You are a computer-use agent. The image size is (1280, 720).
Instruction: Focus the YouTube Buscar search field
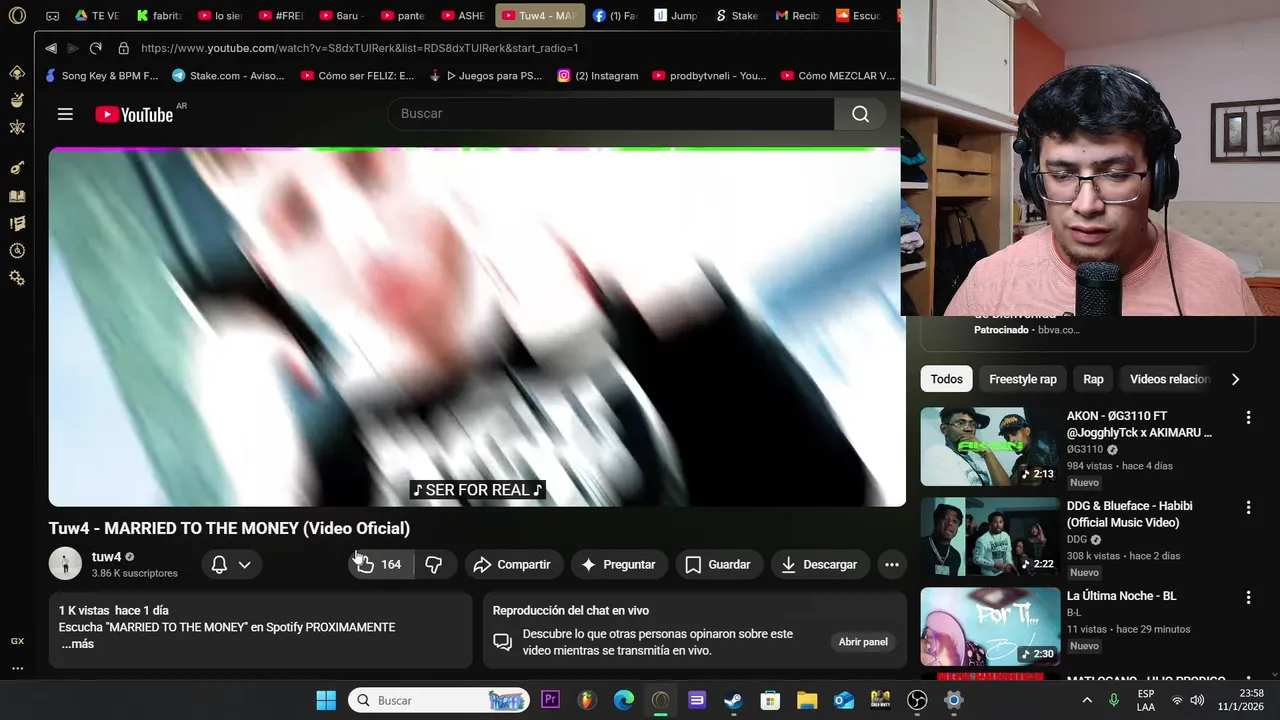[x=611, y=114]
